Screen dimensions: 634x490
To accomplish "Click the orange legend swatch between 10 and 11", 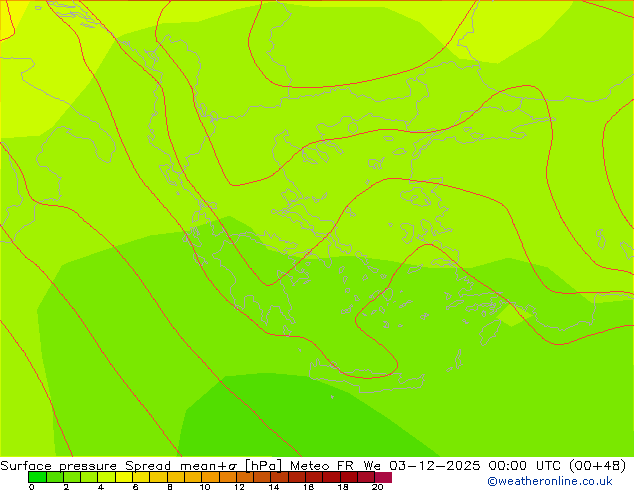I will [210, 477].
